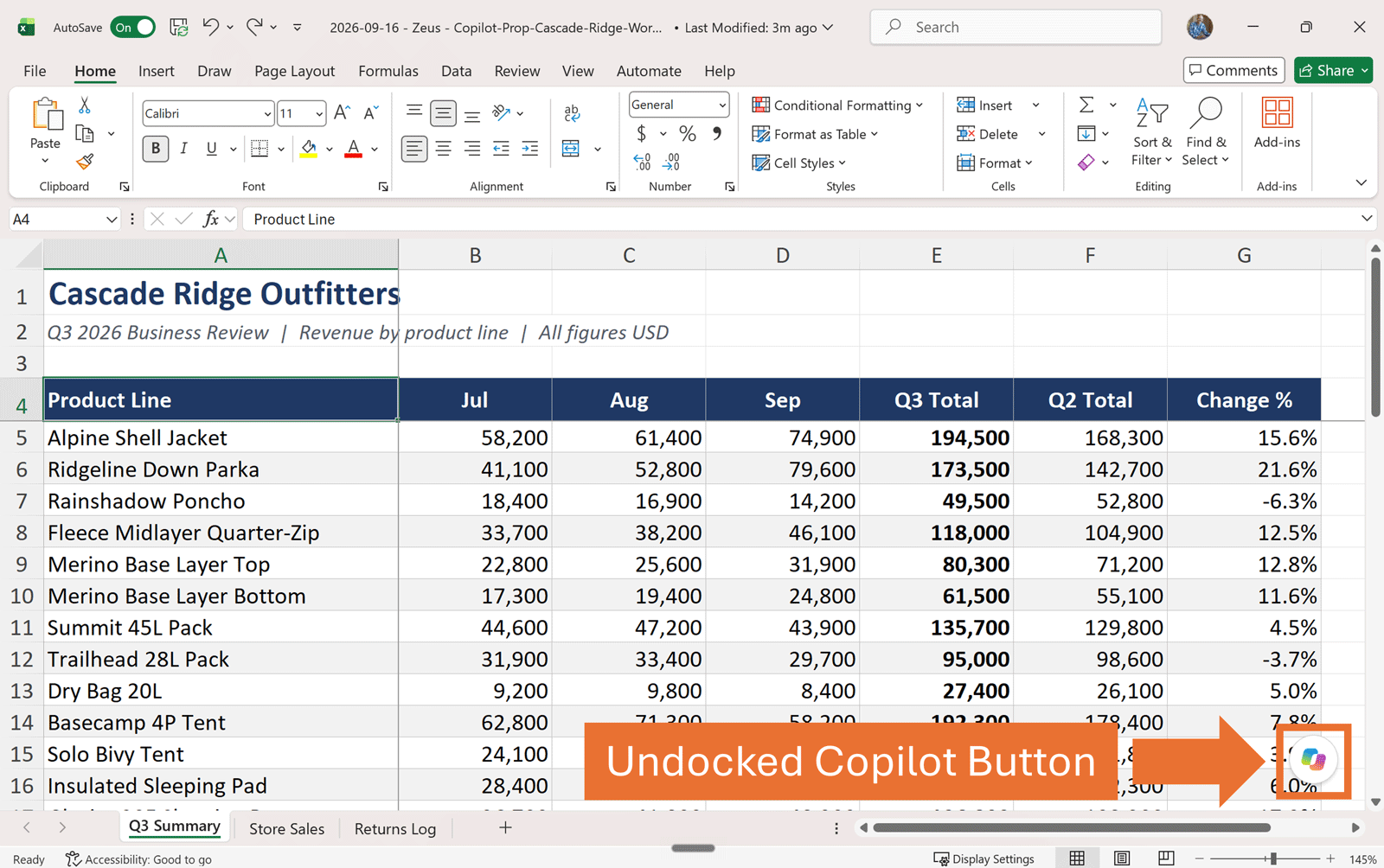
Task: Click Merge & Center
Action: click(x=571, y=149)
